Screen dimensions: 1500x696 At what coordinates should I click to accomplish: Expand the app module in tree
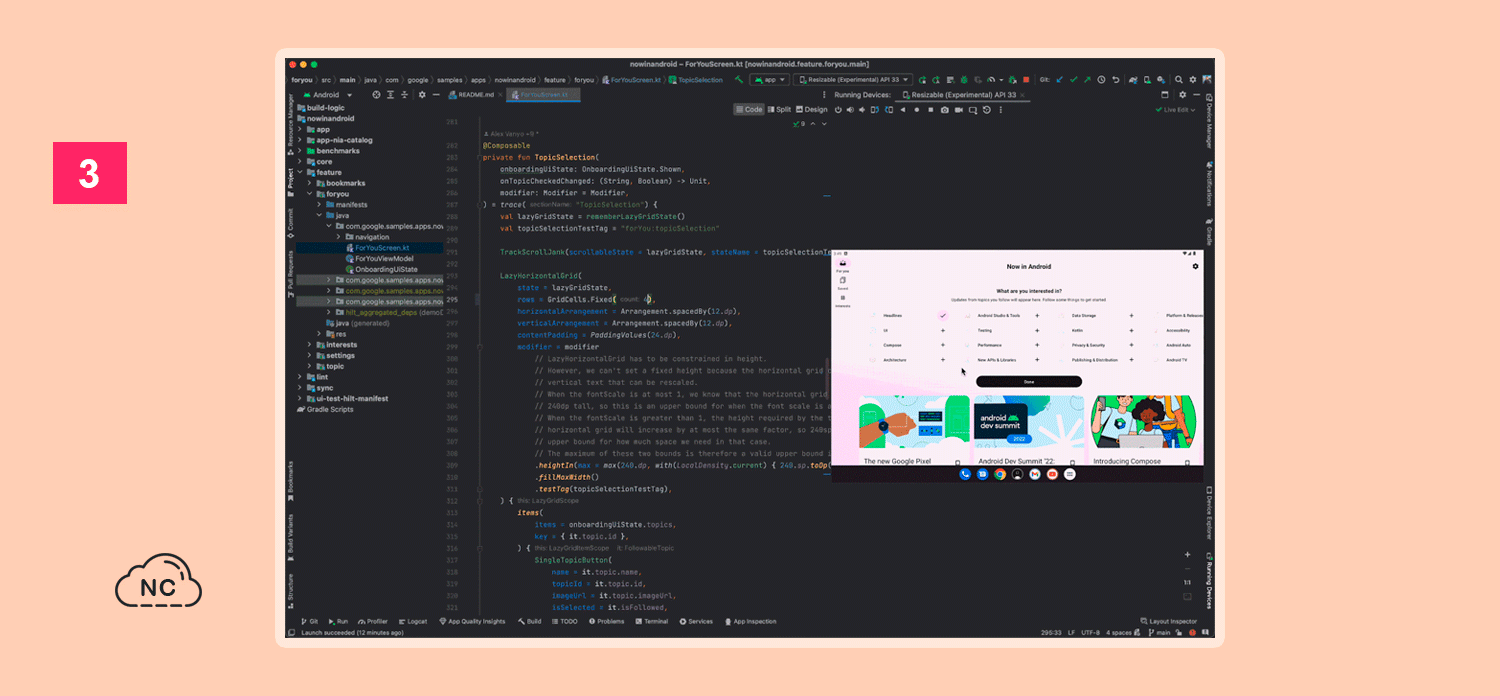click(x=299, y=129)
